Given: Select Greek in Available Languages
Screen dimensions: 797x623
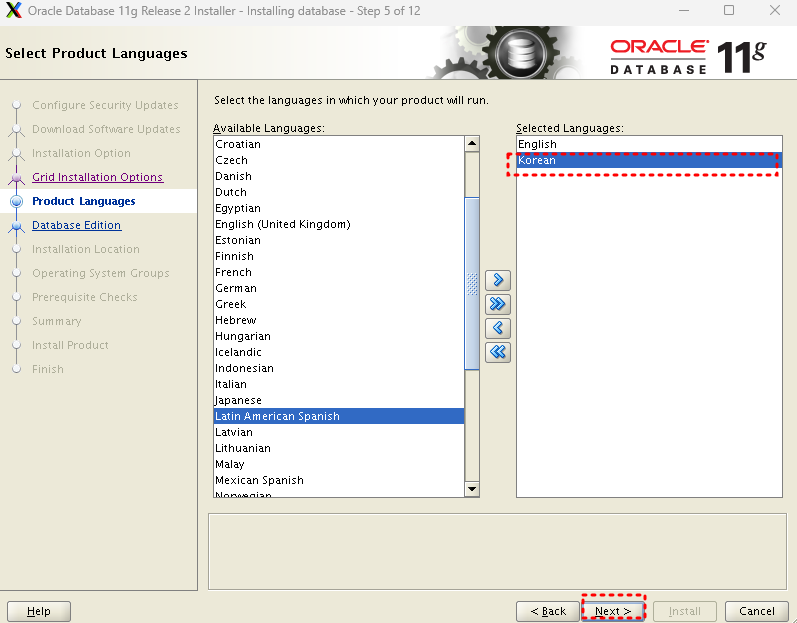Looking at the screenshot, I should (x=339, y=304).
